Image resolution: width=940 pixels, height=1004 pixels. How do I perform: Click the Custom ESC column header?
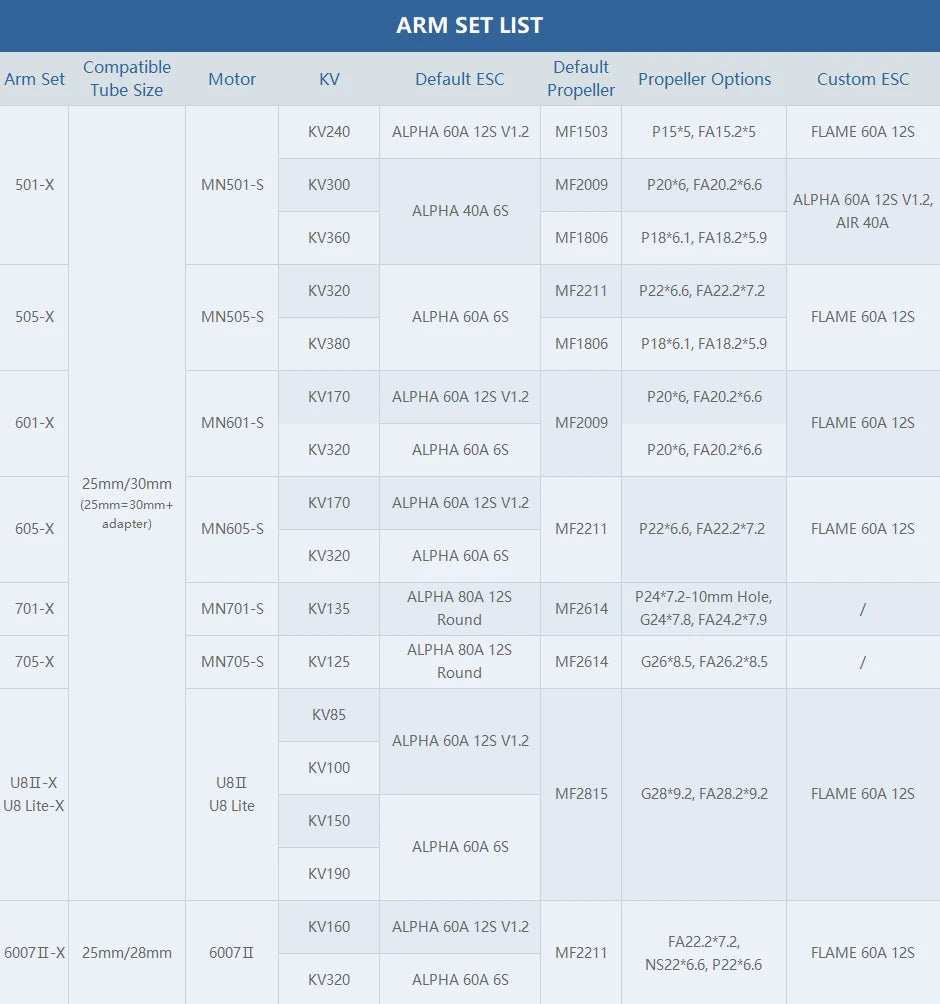click(x=863, y=79)
